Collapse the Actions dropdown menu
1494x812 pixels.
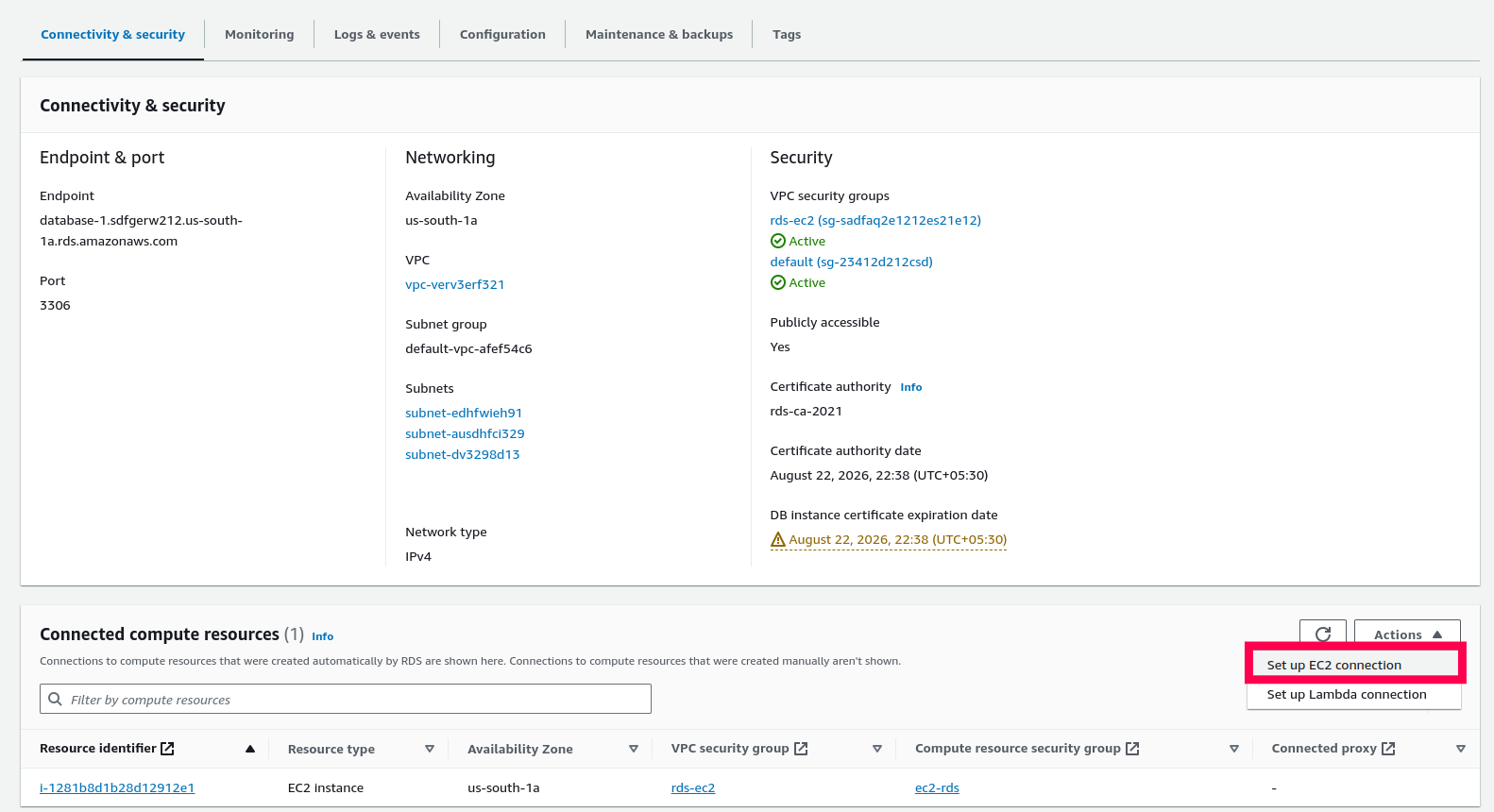pyautogui.click(x=1407, y=634)
